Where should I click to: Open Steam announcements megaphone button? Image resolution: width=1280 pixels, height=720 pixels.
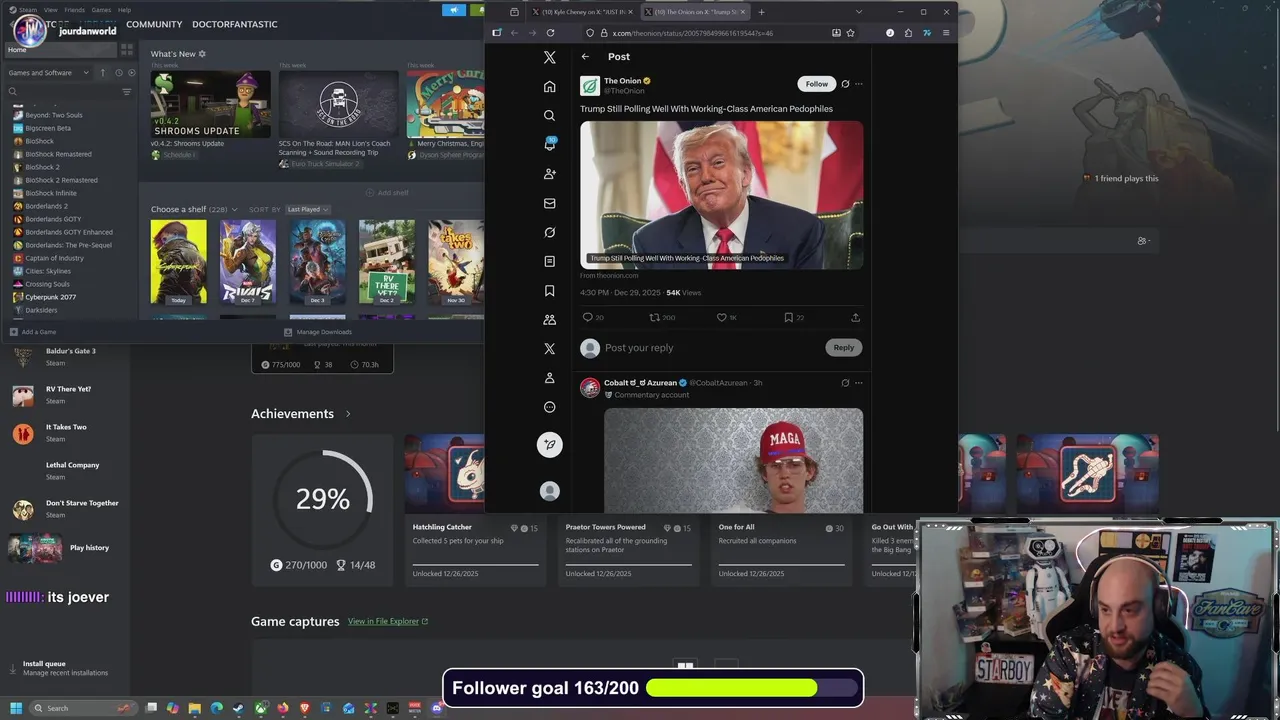pos(454,10)
